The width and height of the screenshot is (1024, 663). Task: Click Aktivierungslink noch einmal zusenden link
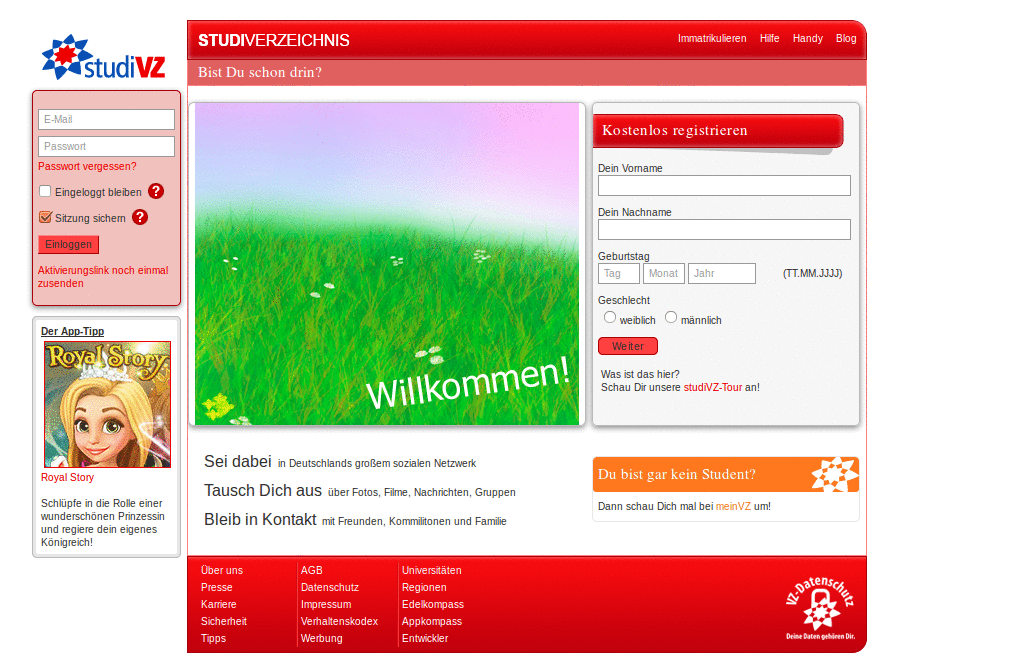tap(103, 277)
